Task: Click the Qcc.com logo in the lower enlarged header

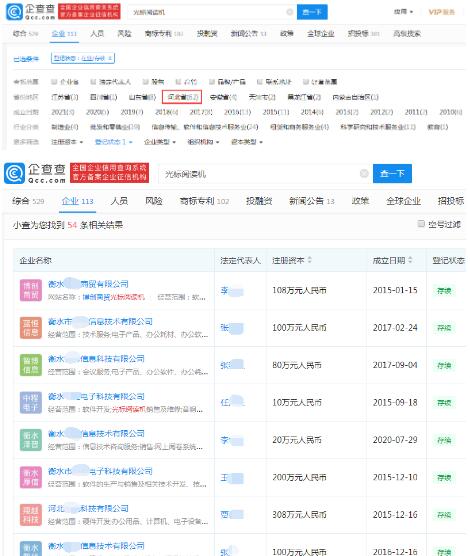Action: 35,173
